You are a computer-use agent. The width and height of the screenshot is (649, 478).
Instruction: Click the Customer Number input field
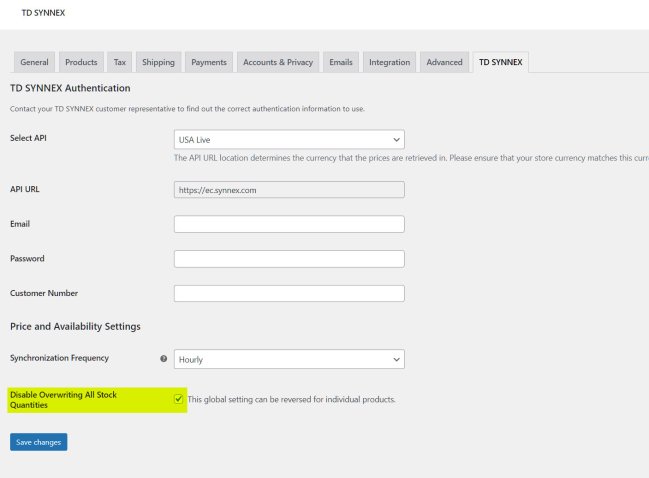coord(289,293)
